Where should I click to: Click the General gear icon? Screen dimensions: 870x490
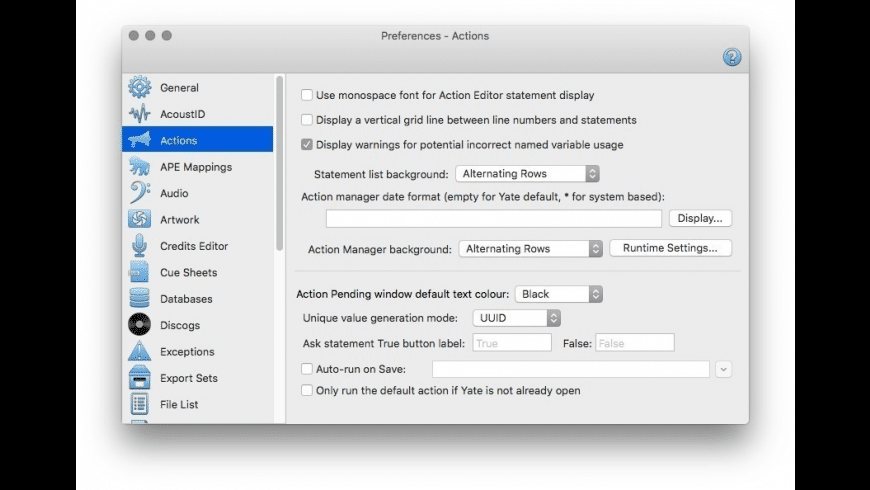click(x=139, y=87)
